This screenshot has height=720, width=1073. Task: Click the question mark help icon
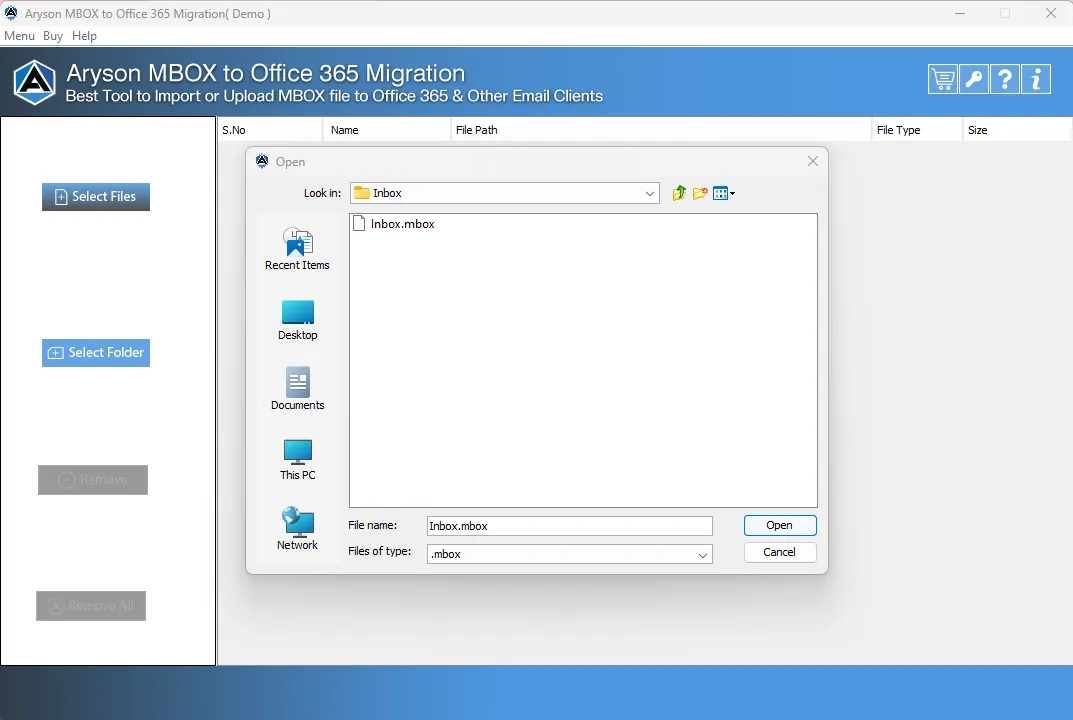1005,79
